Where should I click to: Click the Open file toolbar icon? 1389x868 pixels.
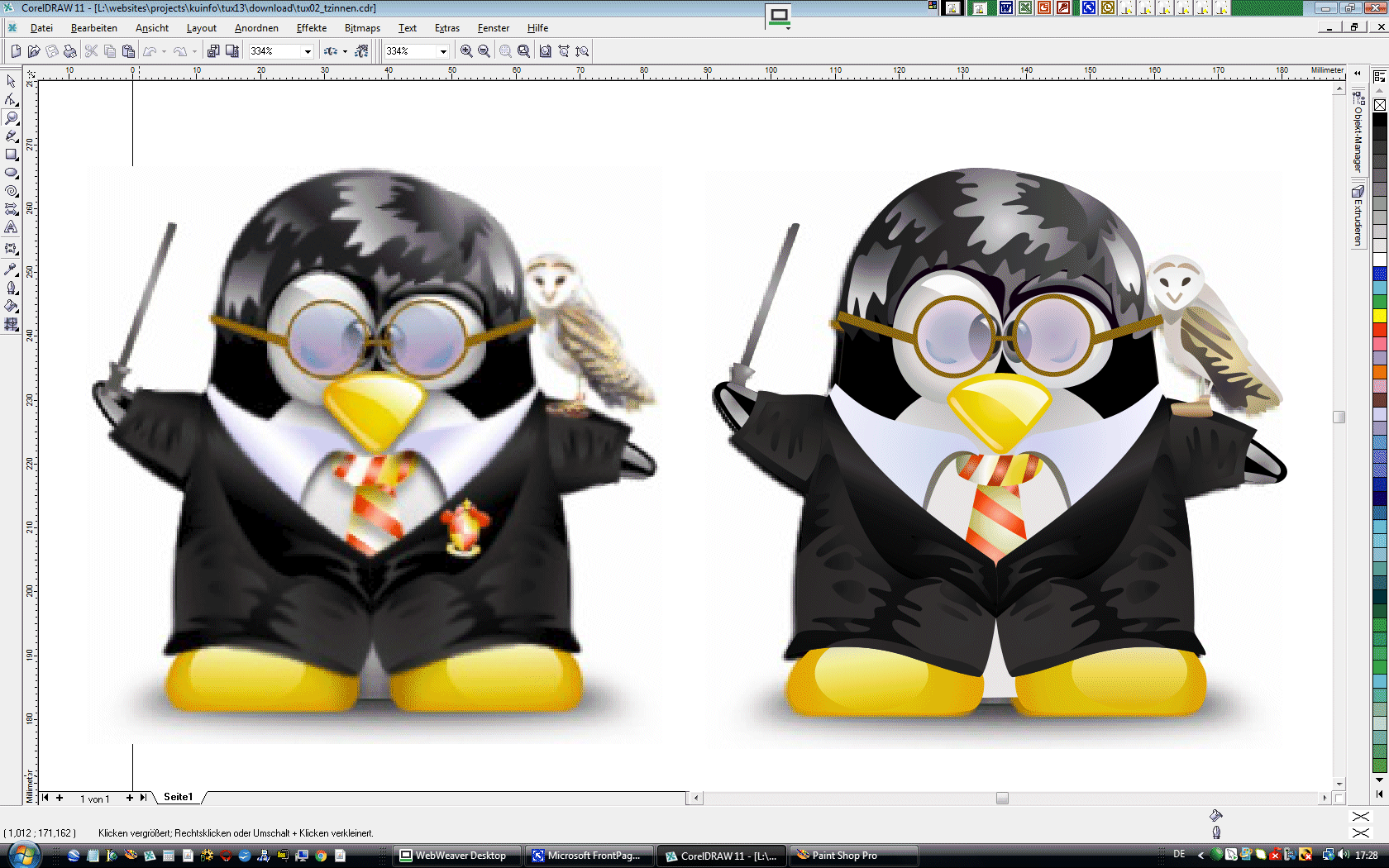[x=34, y=51]
